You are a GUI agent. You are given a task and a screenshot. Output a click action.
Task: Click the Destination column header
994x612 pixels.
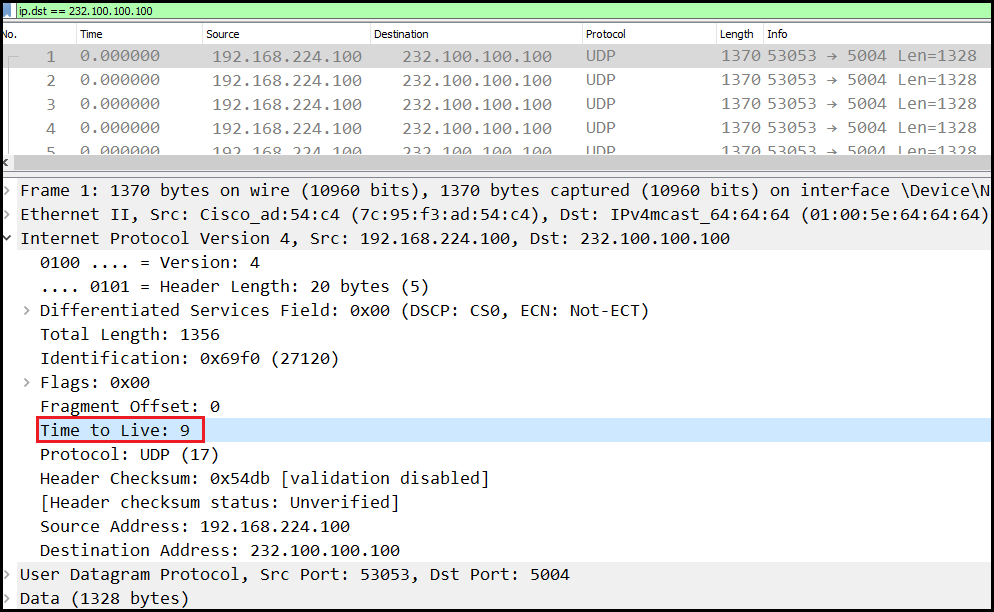[401, 34]
